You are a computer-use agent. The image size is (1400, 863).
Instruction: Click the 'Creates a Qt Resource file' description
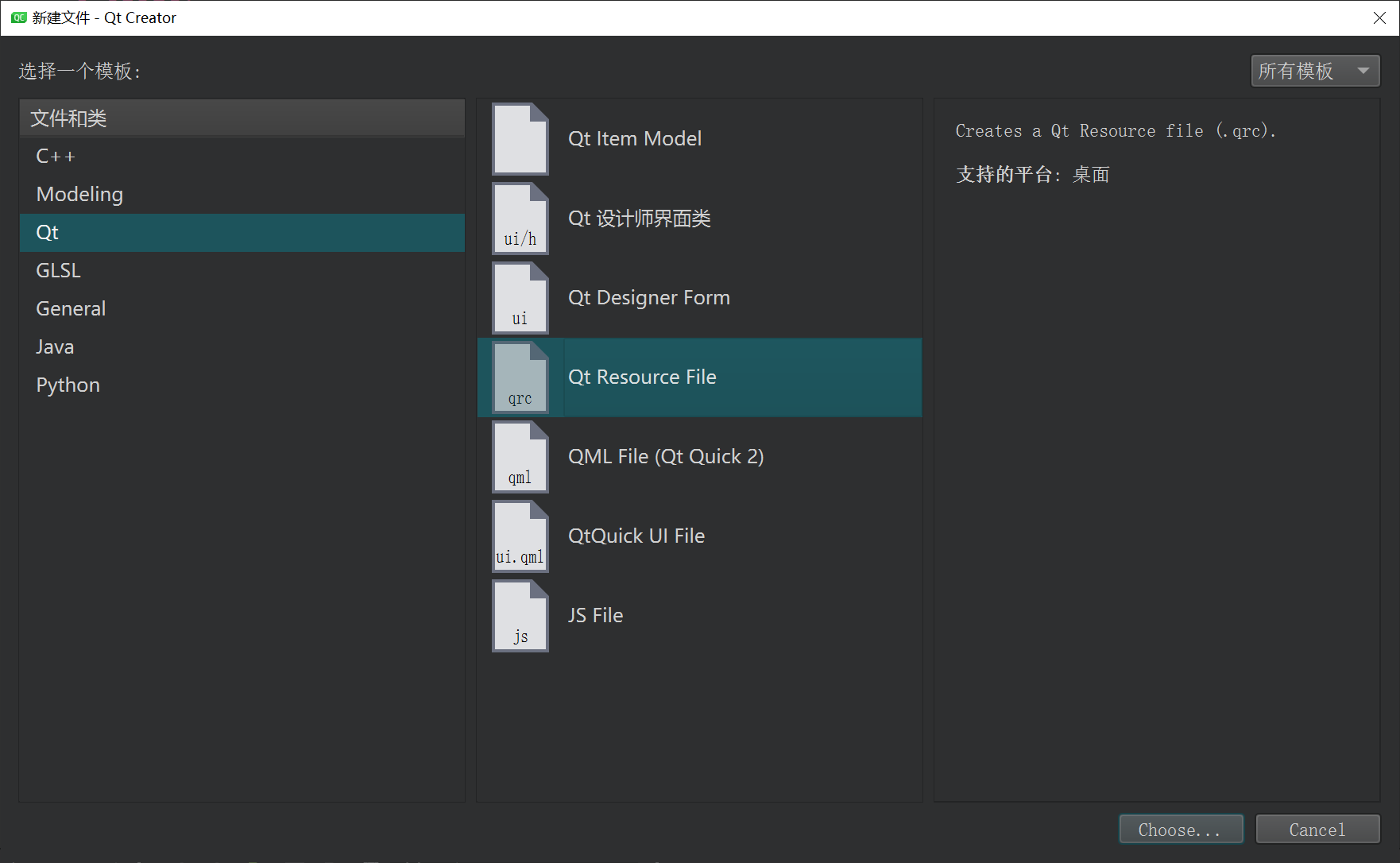(x=1116, y=131)
